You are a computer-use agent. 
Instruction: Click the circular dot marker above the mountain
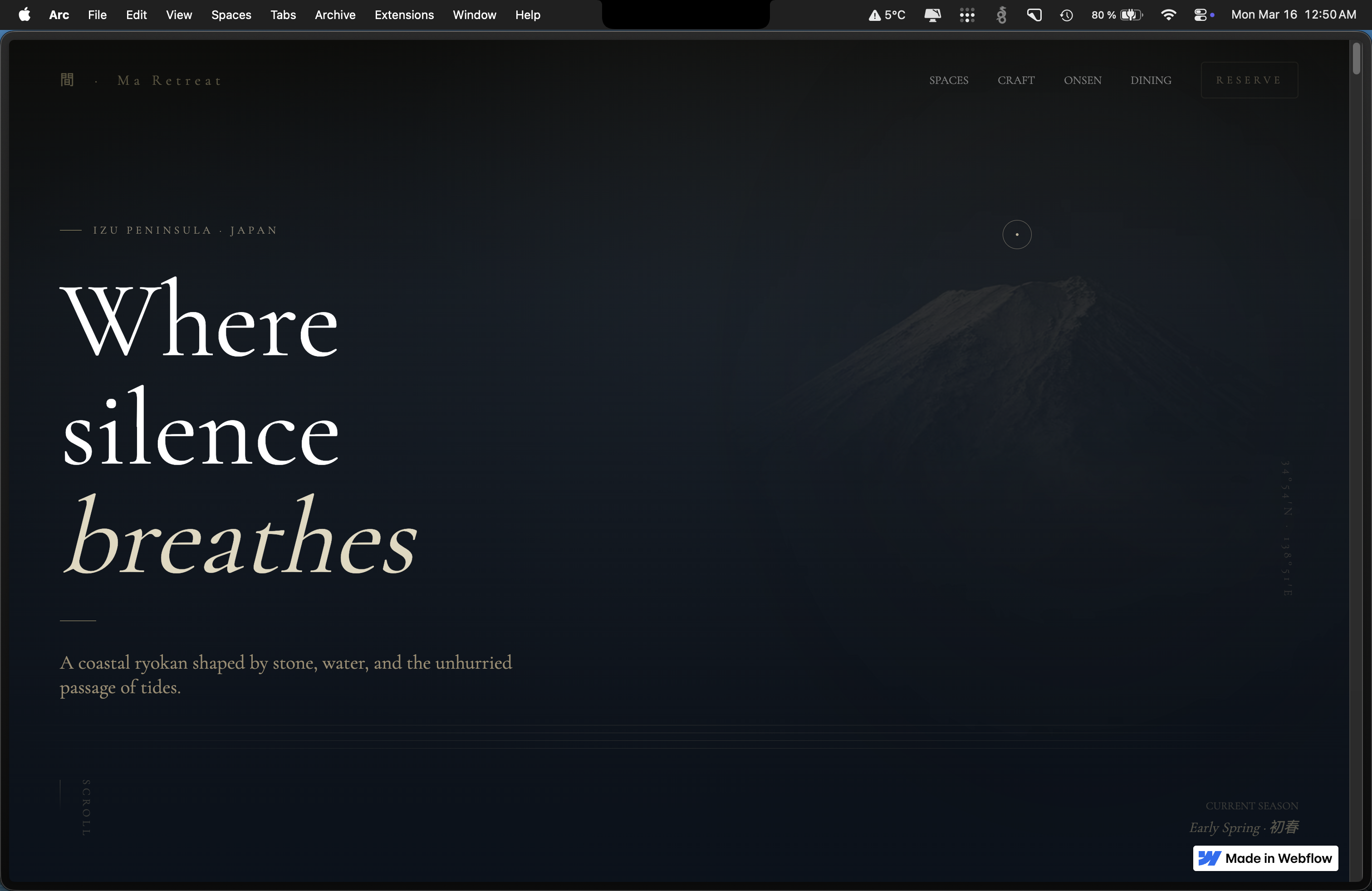coord(1017,235)
